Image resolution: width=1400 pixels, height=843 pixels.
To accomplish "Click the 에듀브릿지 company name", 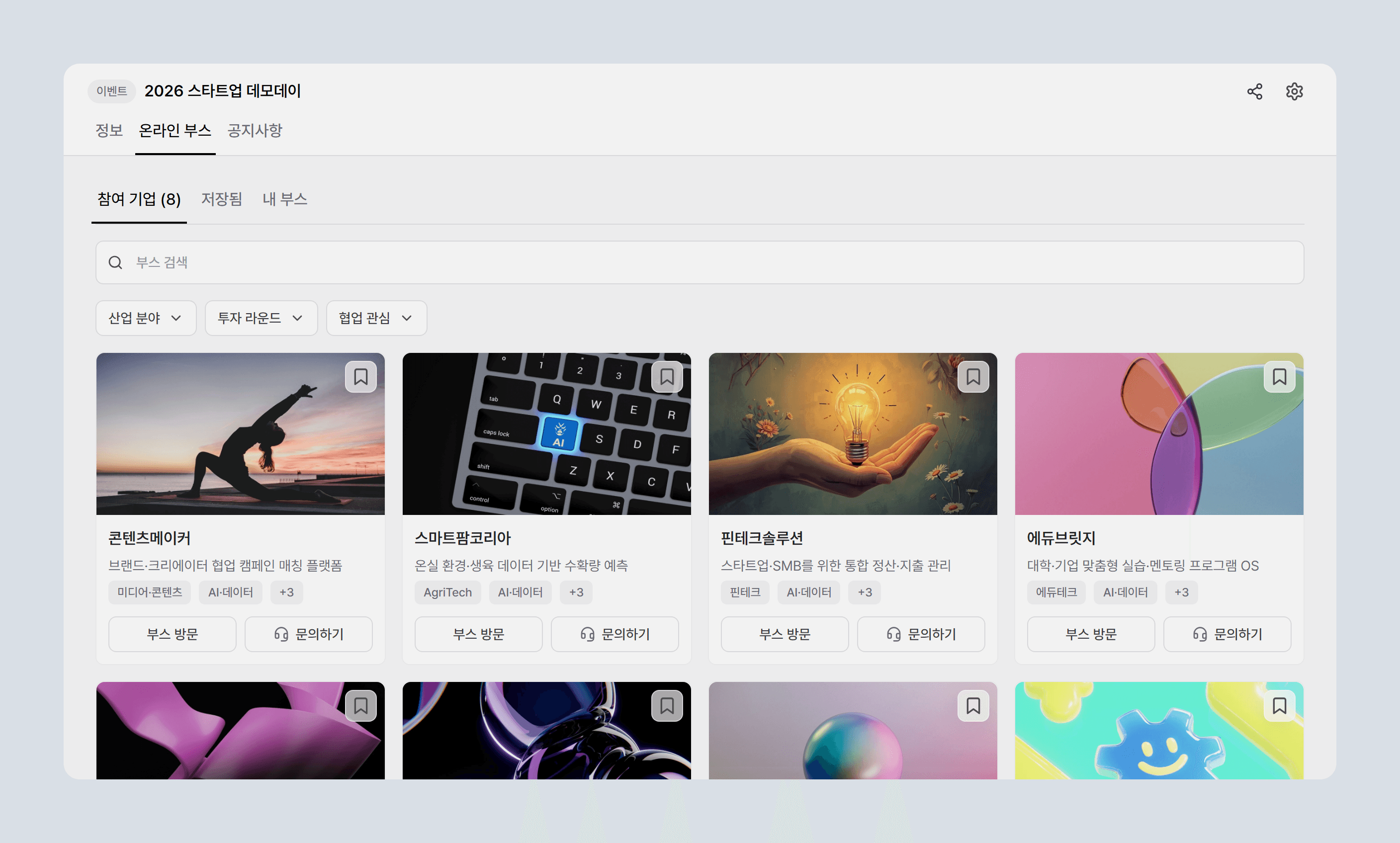I will tap(1061, 538).
